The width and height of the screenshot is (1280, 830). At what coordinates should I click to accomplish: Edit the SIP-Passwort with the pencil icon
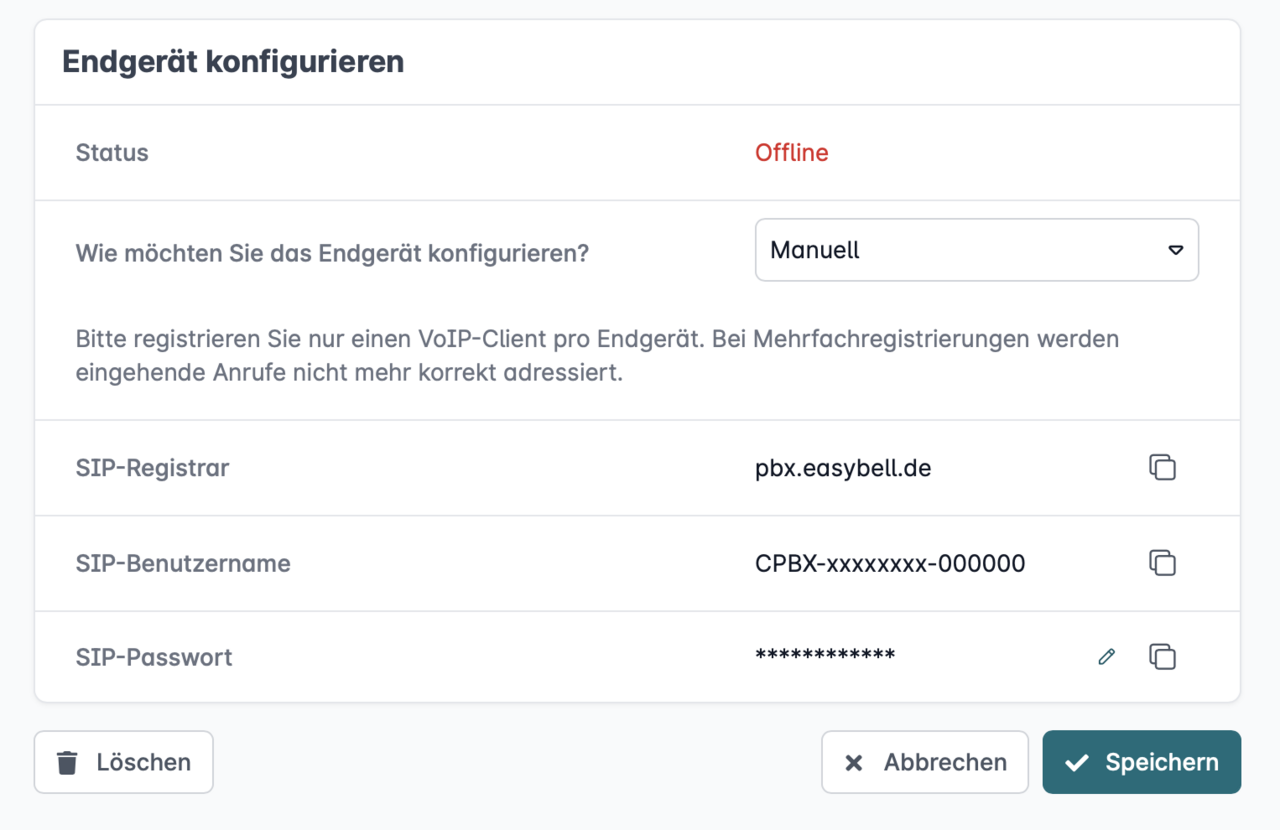click(x=1106, y=657)
